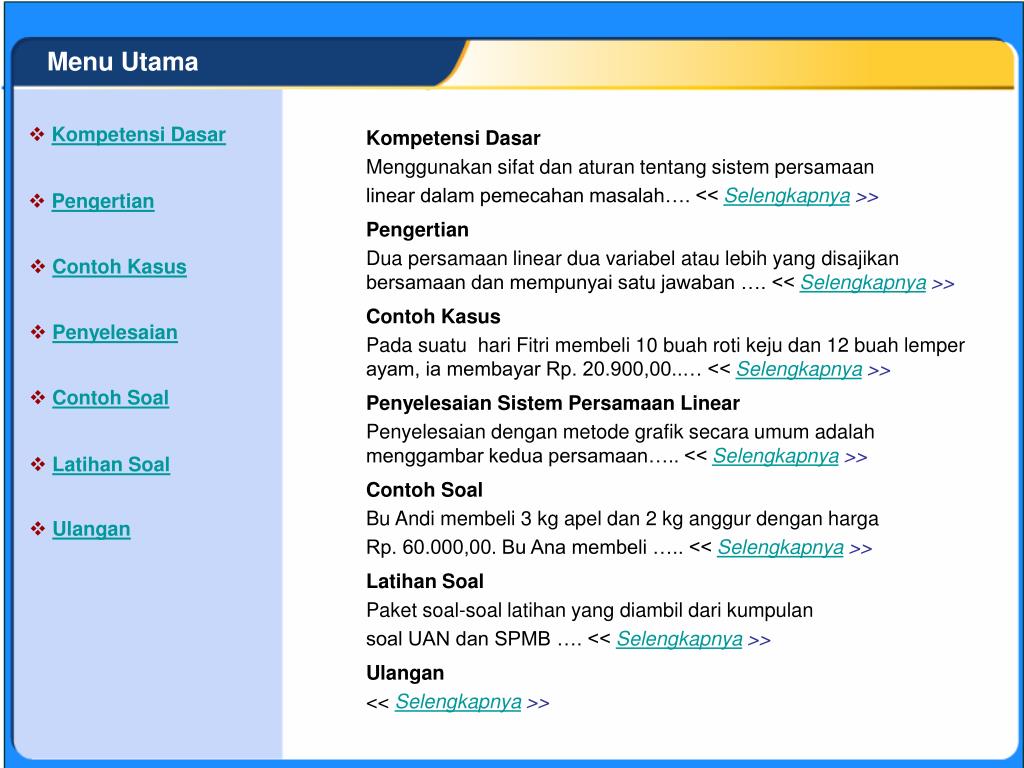Click diamond bullet beside Kompetensi Dasar link
Image resolution: width=1024 pixels, height=768 pixels.
tap(37, 135)
